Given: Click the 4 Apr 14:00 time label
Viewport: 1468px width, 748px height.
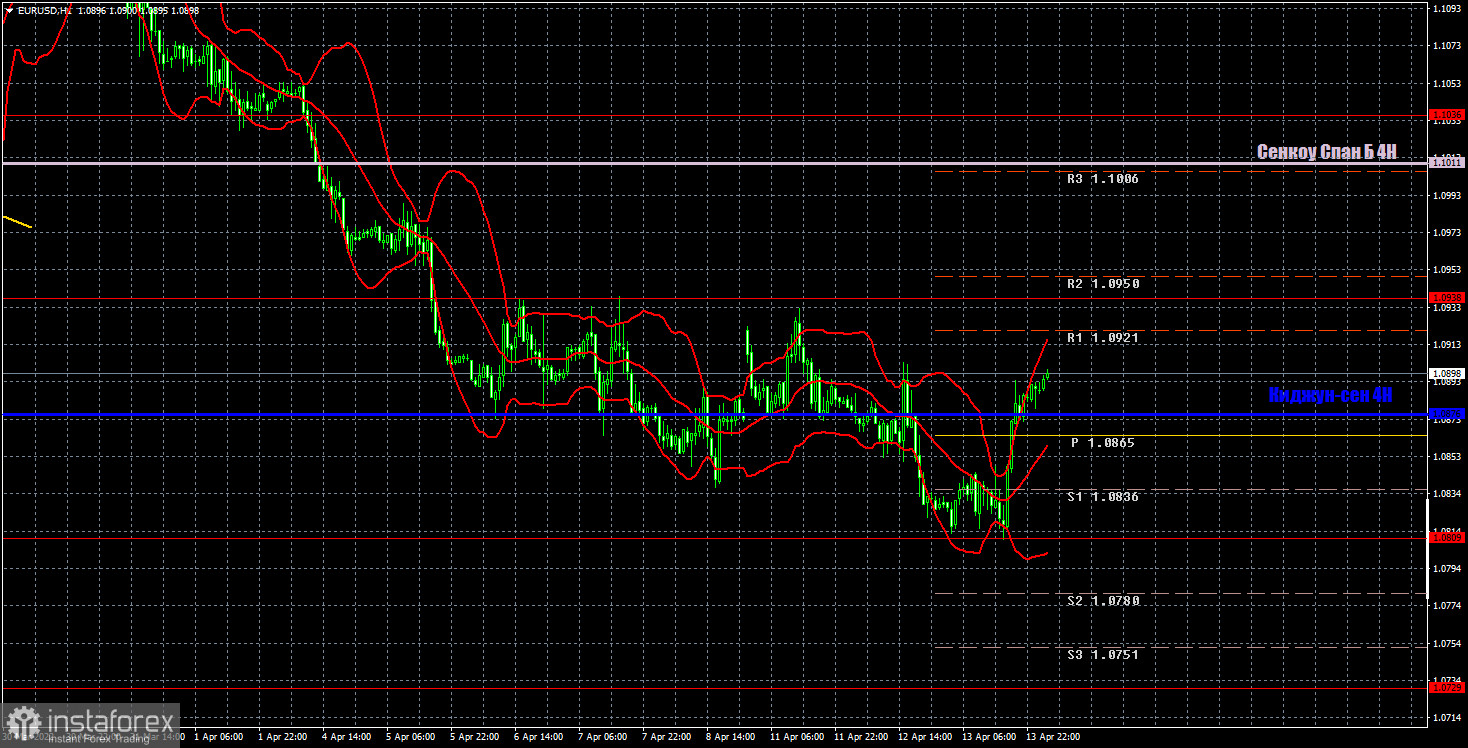Looking at the screenshot, I should 346,737.
